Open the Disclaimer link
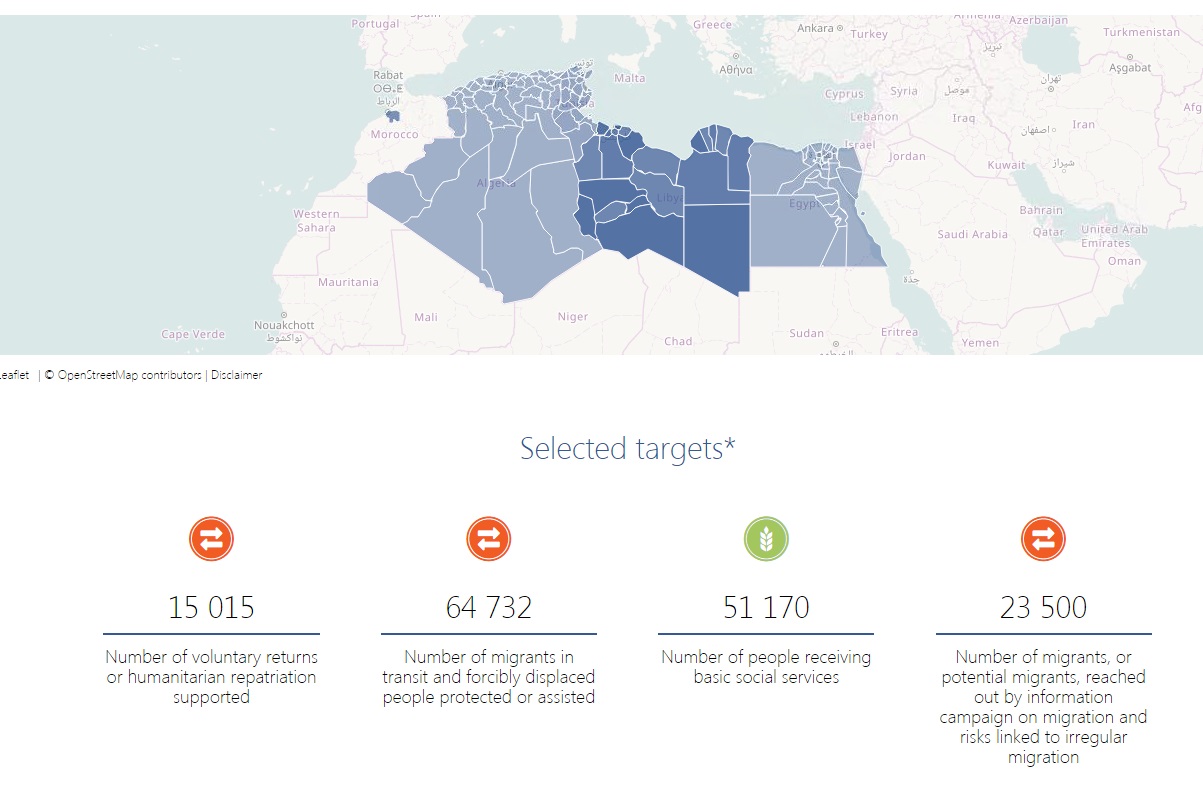Viewport: 1203px width, 789px height. 236,375
